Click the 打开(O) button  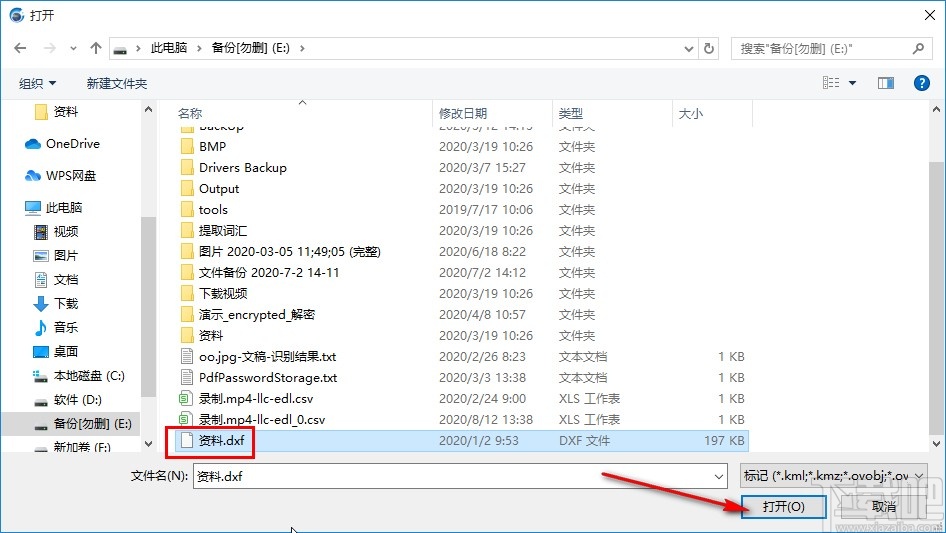coord(783,506)
